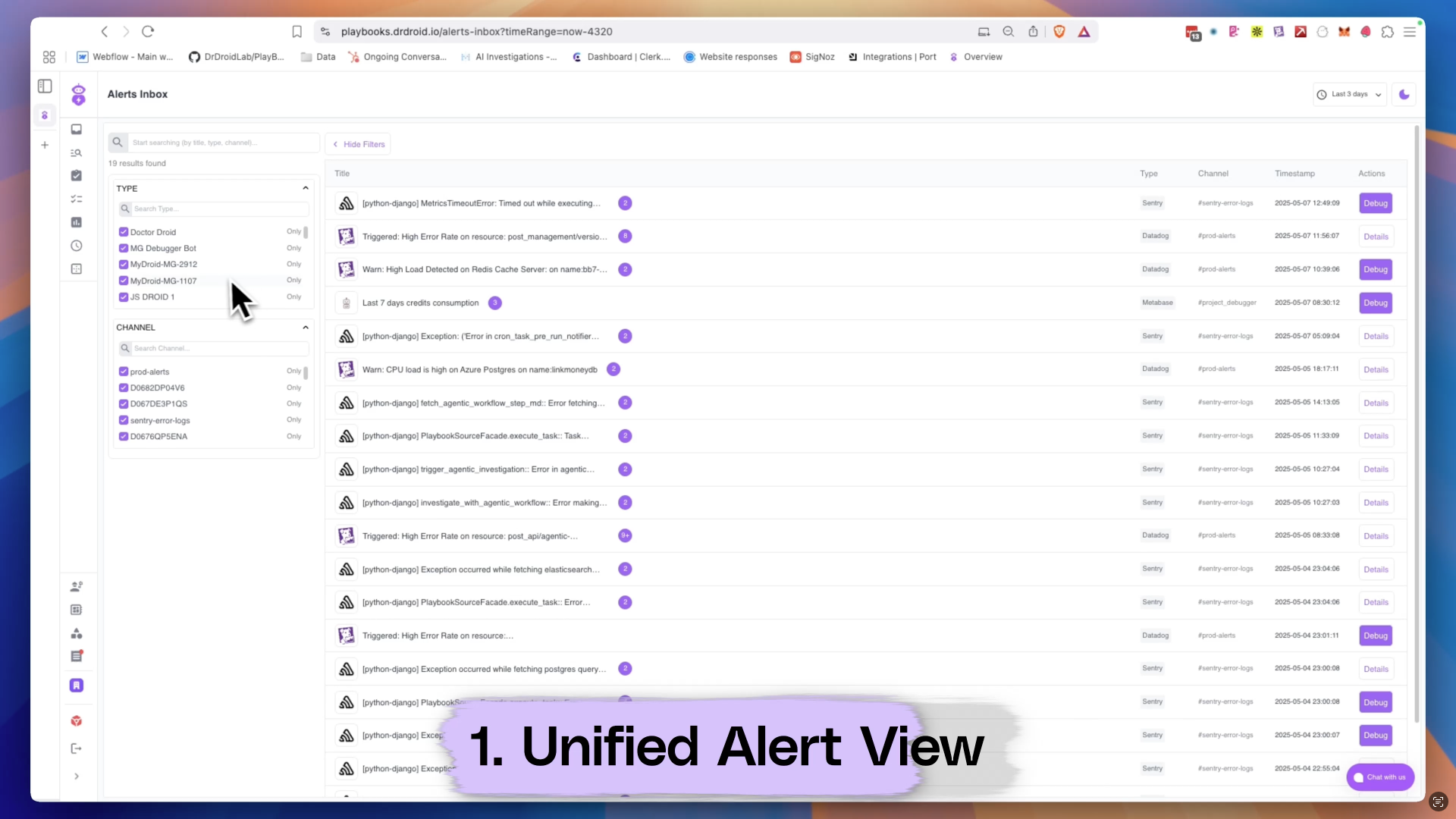Click Debug for MetricsTimeoutError alert
The height and width of the screenshot is (819, 1456).
(x=1375, y=203)
